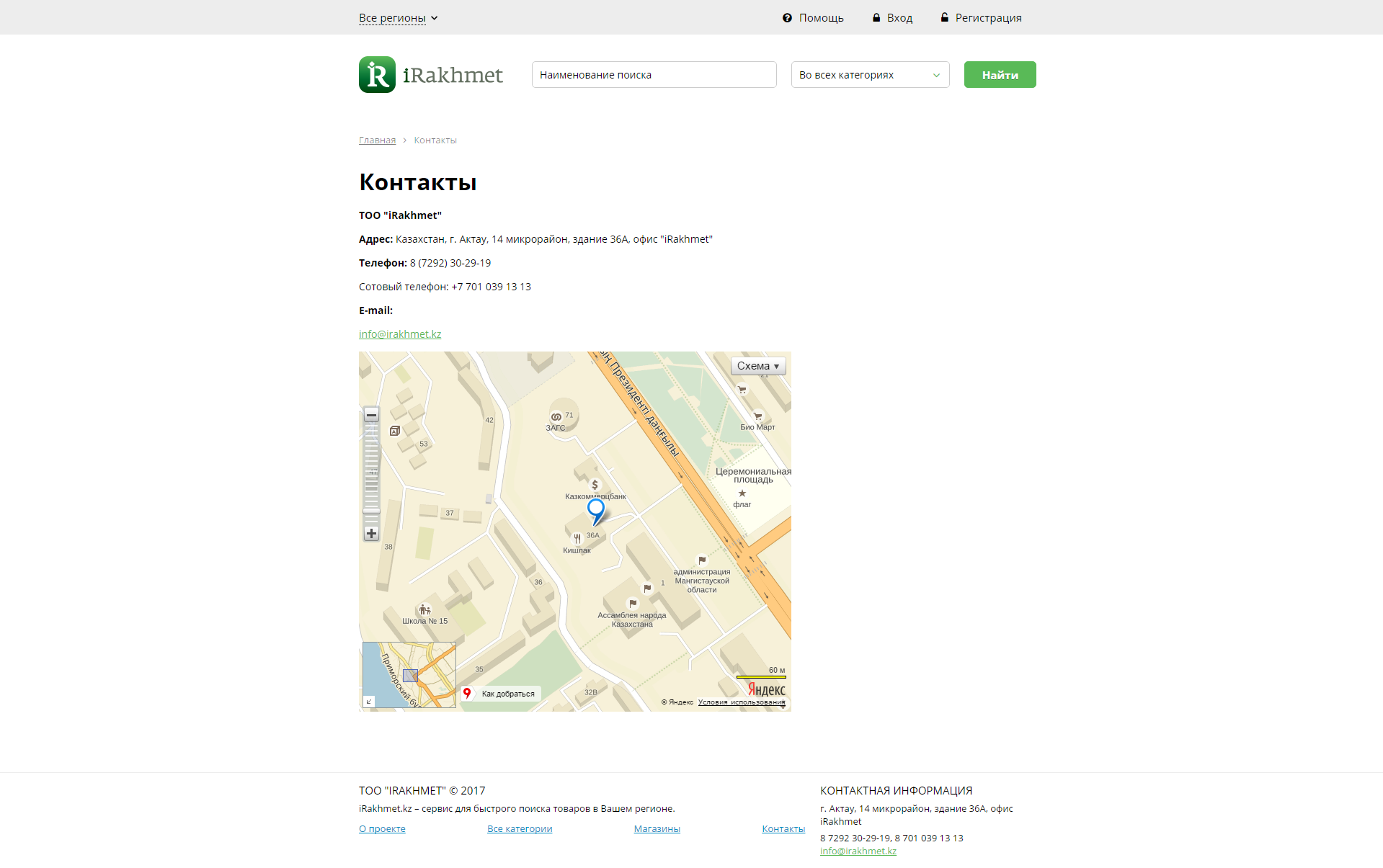Collapse the overview minimap with corner arrow
This screenshot has height=868, width=1383.
coord(369,701)
